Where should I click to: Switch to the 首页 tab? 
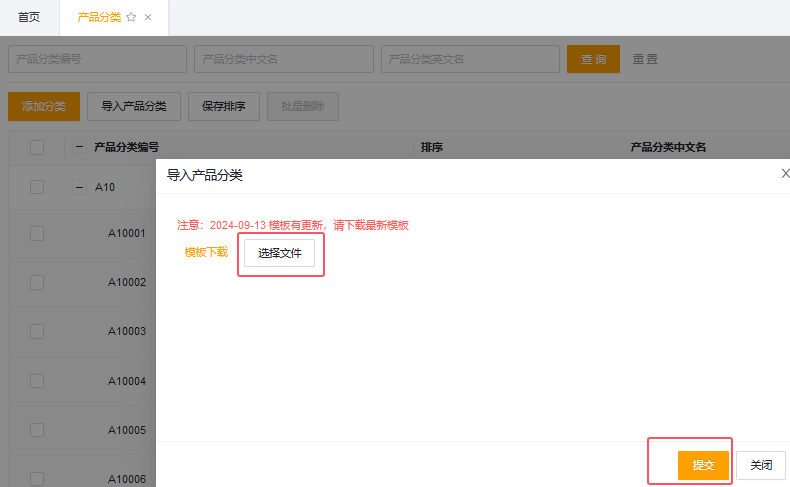pos(29,18)
